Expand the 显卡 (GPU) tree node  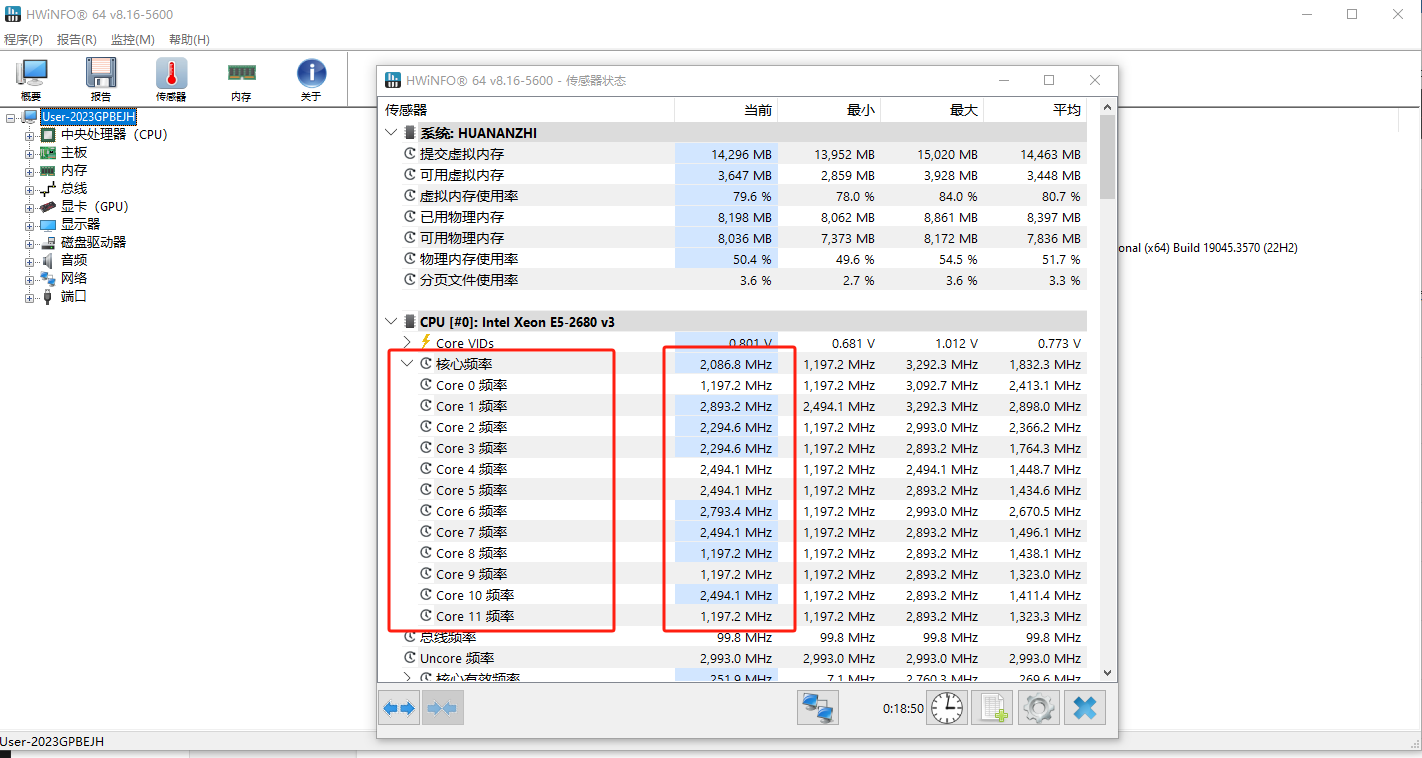point(30,207)
